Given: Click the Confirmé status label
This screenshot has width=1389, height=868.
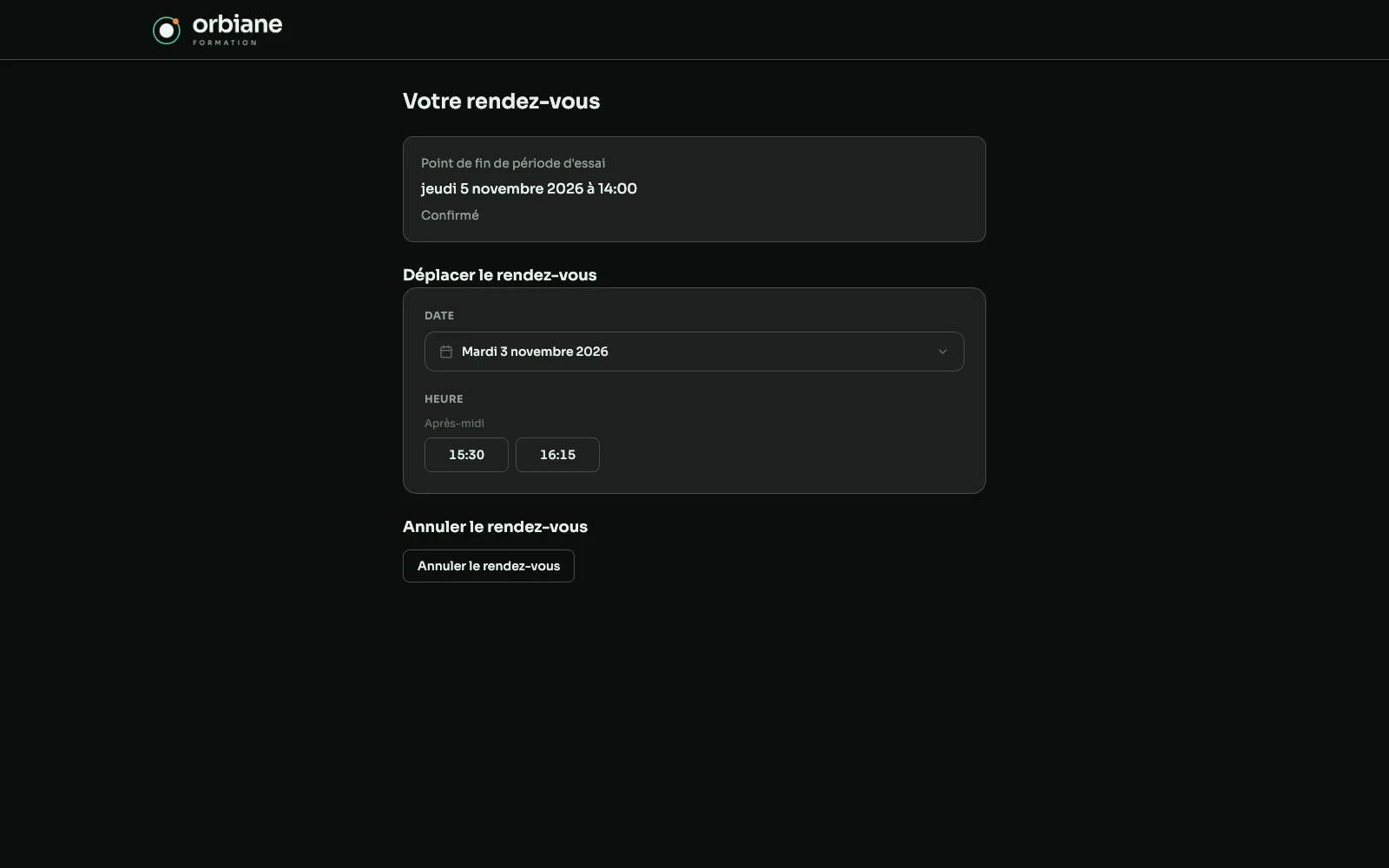Looking at the screenshot, I should click(x=450, y=215).
